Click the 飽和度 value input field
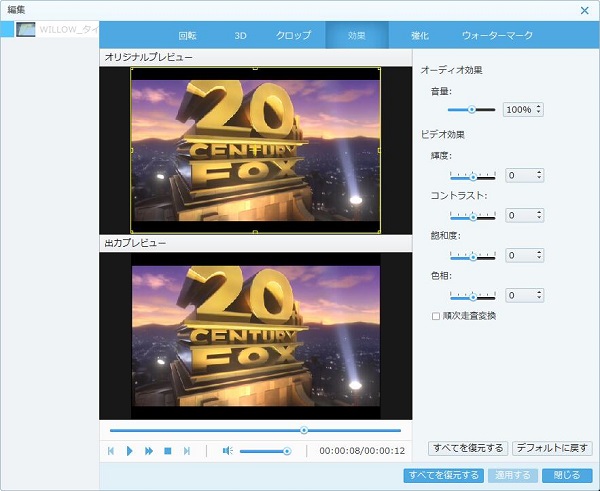 (520, 255)
